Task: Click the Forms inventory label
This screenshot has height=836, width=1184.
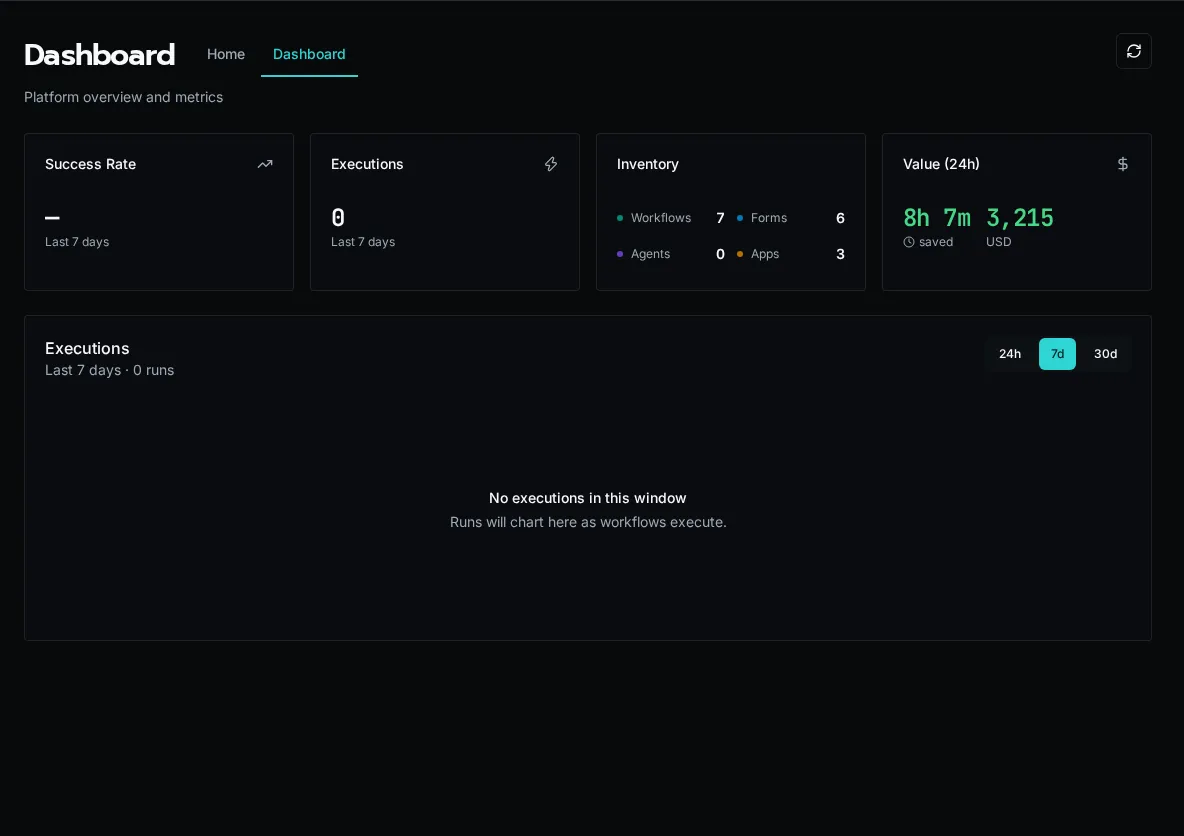Action: click(x=769, y=218)
